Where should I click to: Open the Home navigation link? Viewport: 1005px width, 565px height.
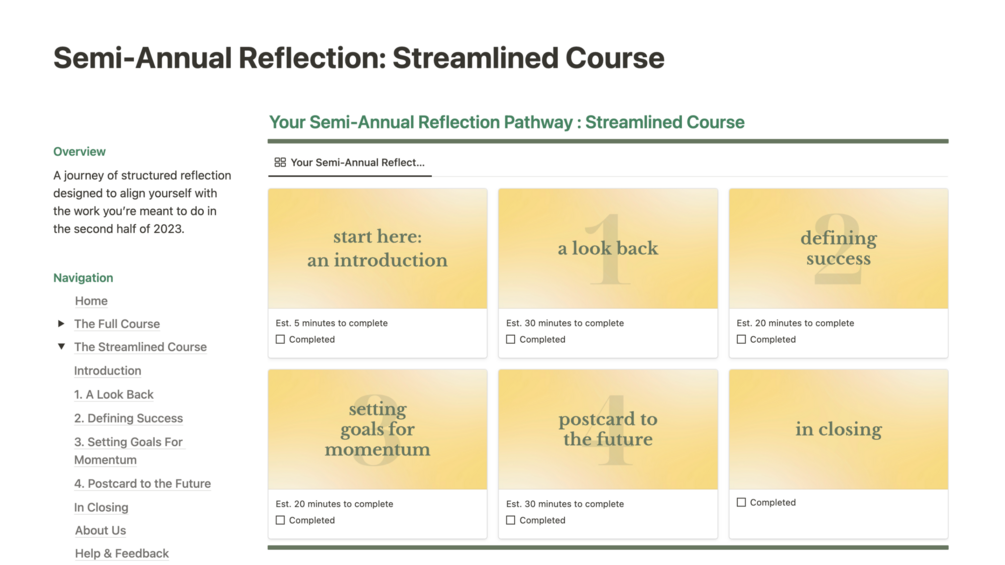(91, 301)
